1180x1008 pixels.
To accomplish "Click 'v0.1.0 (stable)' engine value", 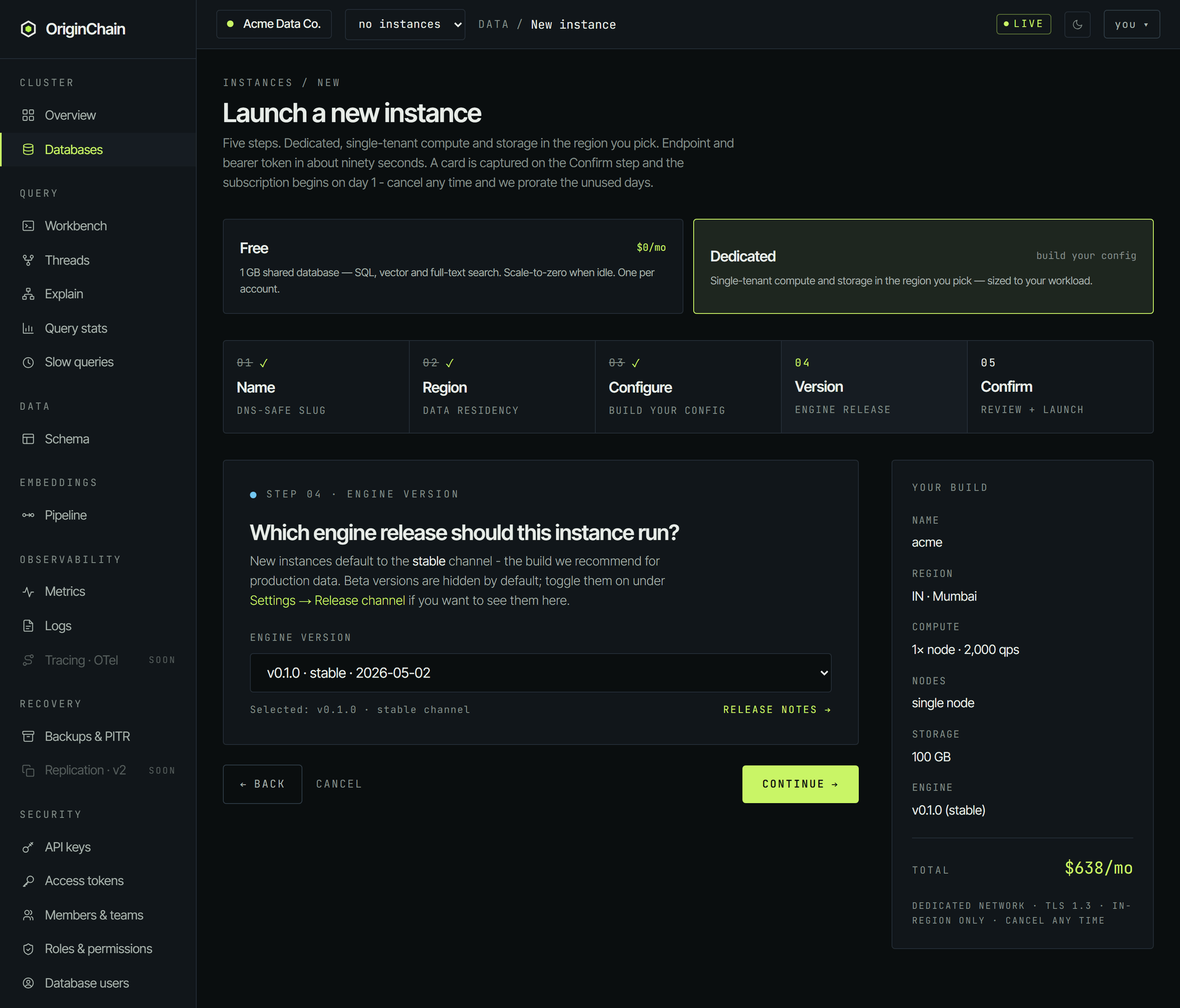I will 948,810.
